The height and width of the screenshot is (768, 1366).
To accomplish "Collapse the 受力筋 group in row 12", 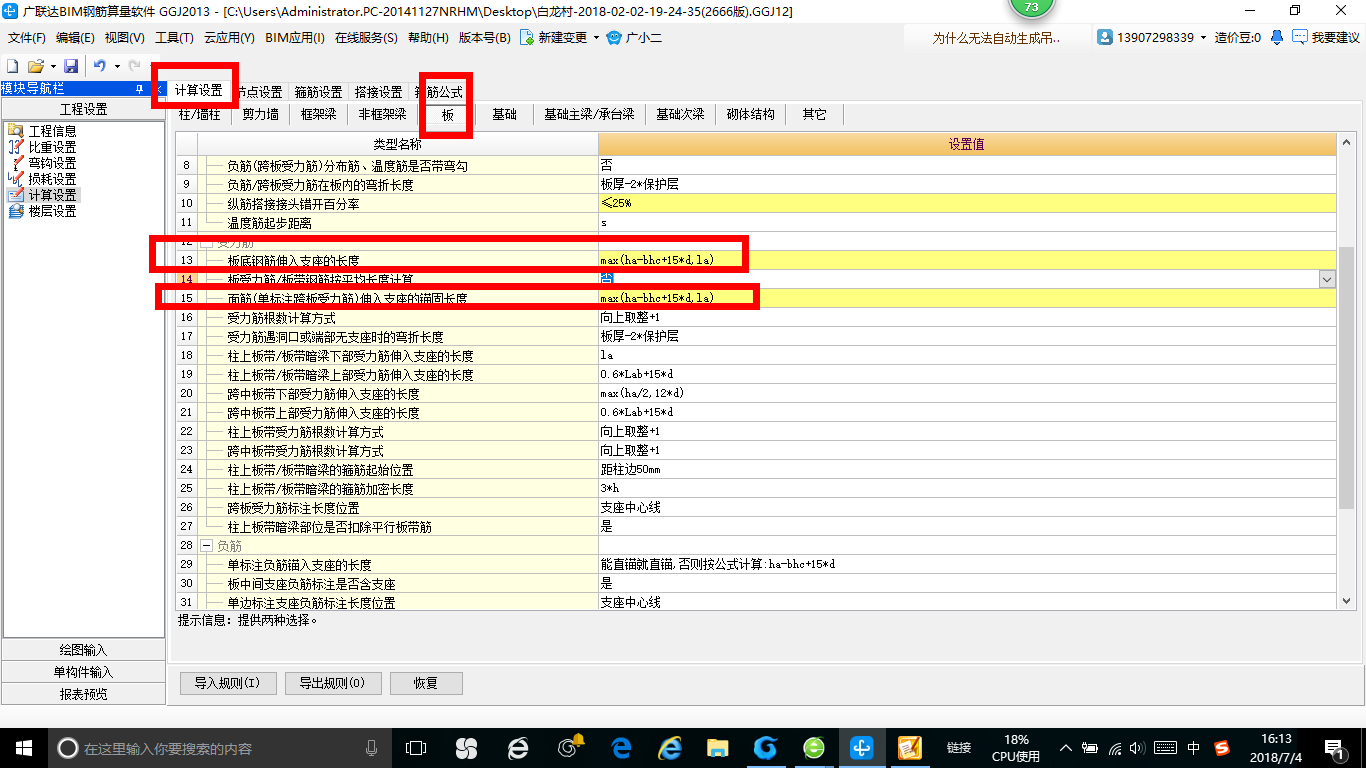I will click(x=207, y=243).
